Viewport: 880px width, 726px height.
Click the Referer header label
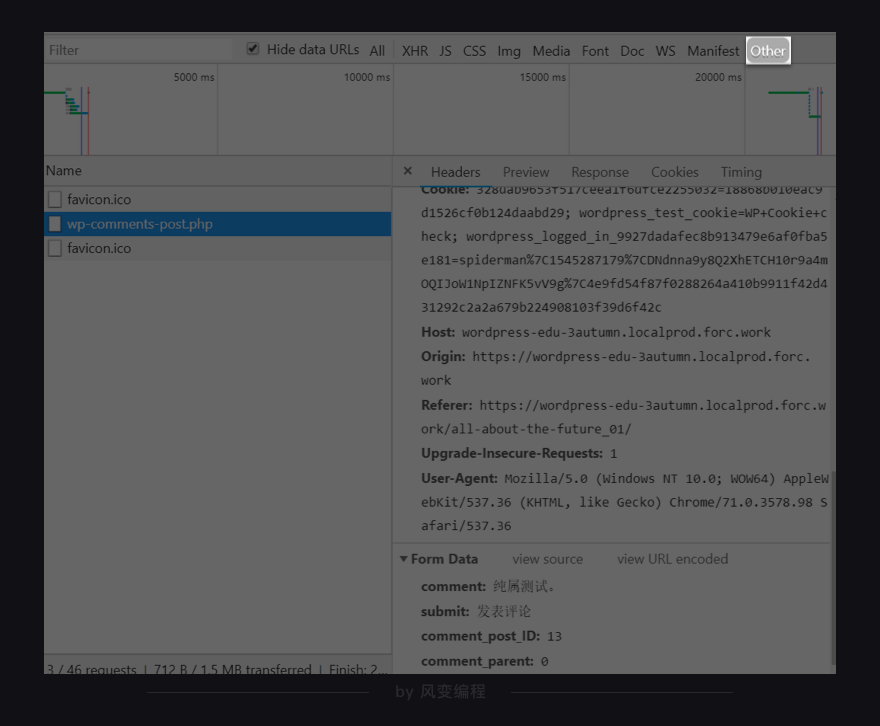click(x=447, y=405)
